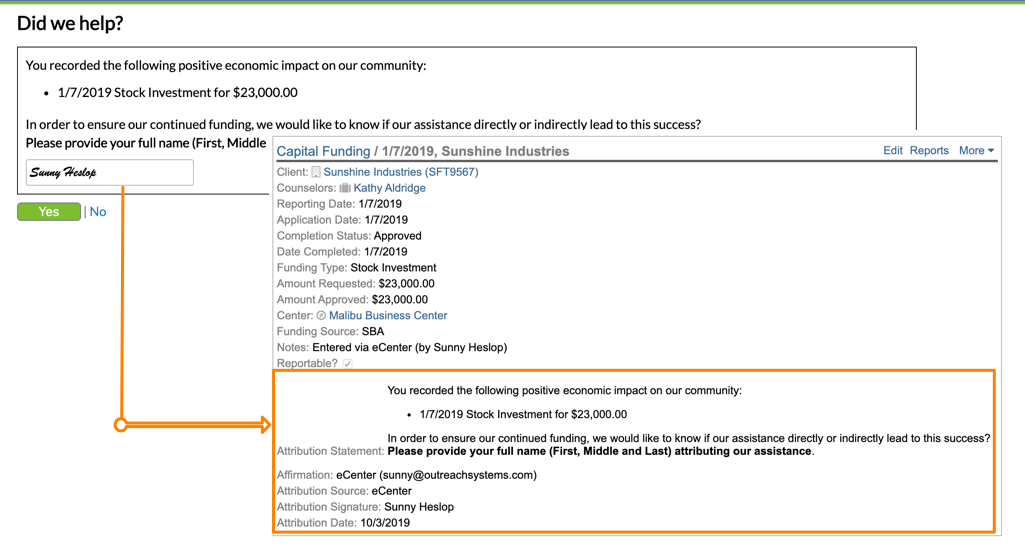Open the Malibu Business Center link

[388, 315]
